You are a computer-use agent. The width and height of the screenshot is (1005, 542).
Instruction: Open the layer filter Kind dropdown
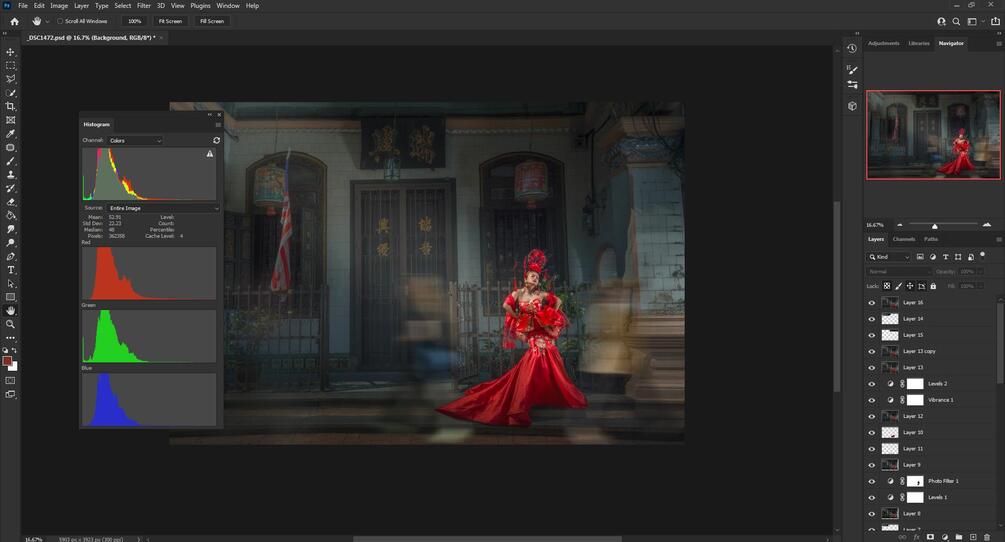(x=889, y=257)
